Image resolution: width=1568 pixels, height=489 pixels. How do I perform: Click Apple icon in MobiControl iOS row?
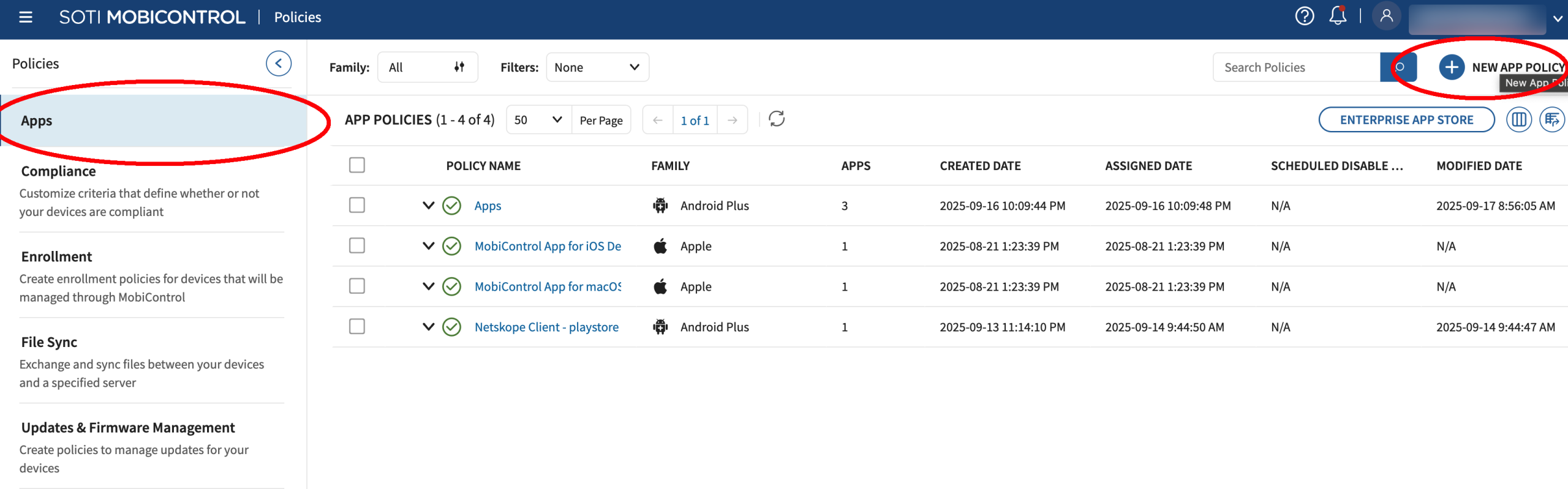660,246
